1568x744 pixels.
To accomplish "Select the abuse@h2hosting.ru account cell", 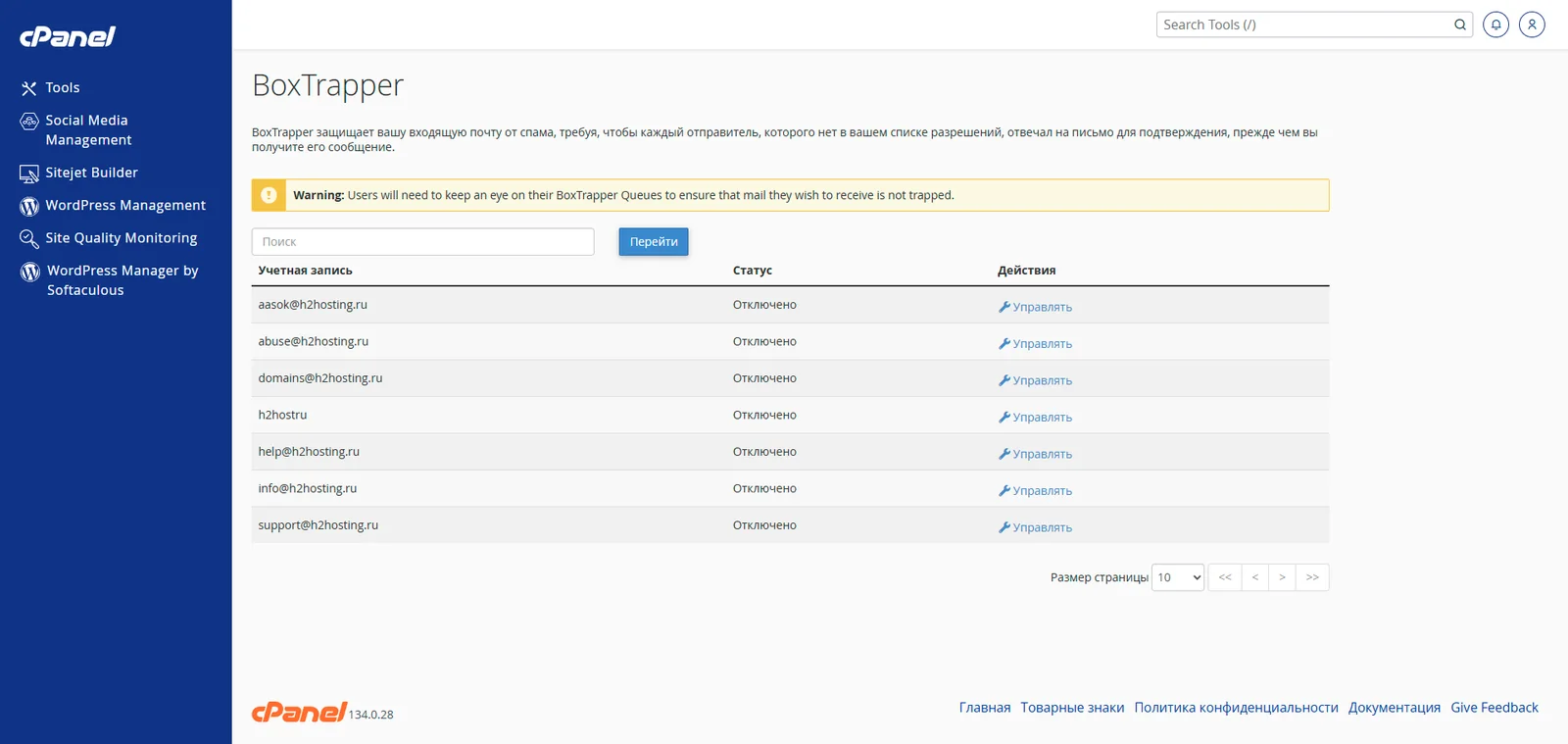I will tap(314, 342).
